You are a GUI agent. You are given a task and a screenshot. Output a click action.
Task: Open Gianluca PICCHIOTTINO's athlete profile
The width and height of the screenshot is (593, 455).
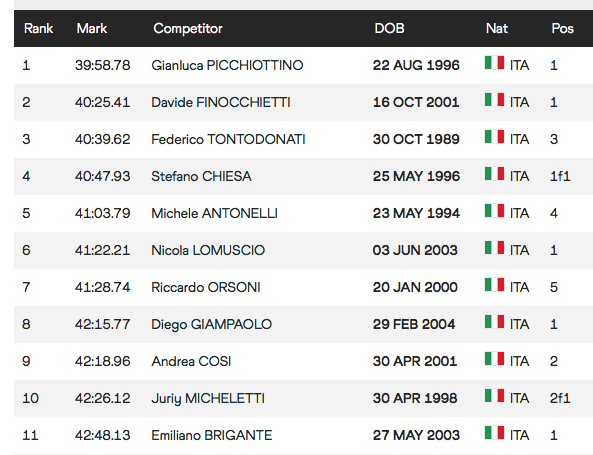click(x=227, y=65)
